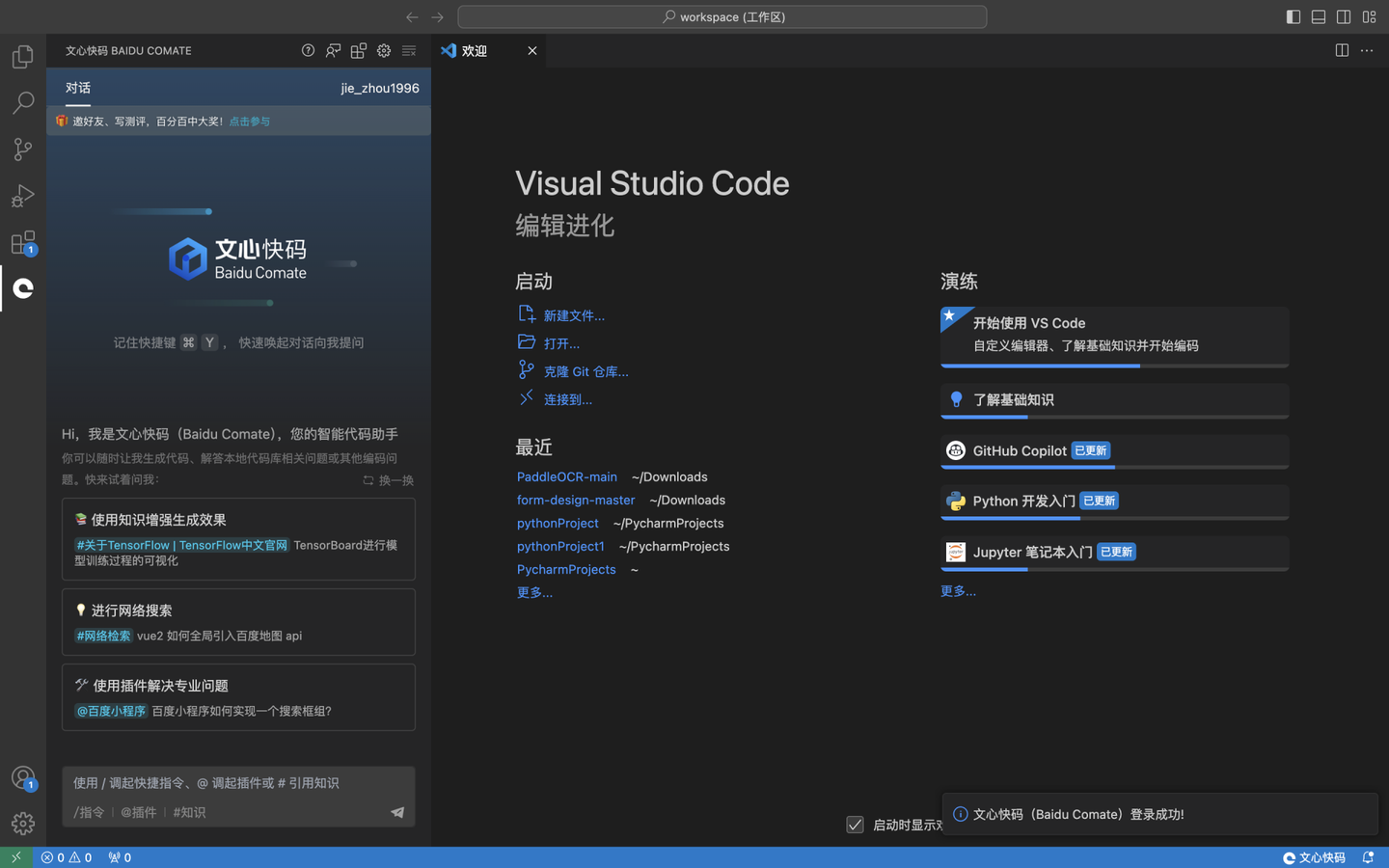Open the Search view icon

(23, 102)
